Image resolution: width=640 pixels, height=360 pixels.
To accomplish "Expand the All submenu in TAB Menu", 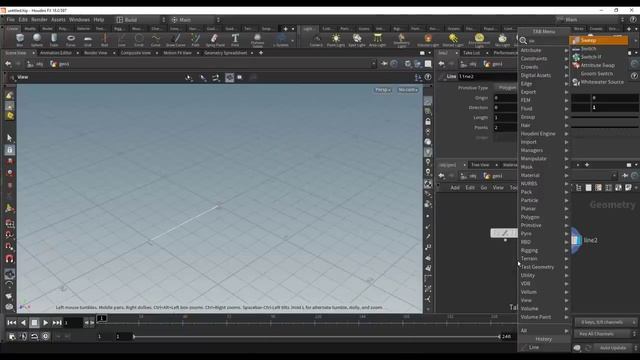I will point(544,331).
